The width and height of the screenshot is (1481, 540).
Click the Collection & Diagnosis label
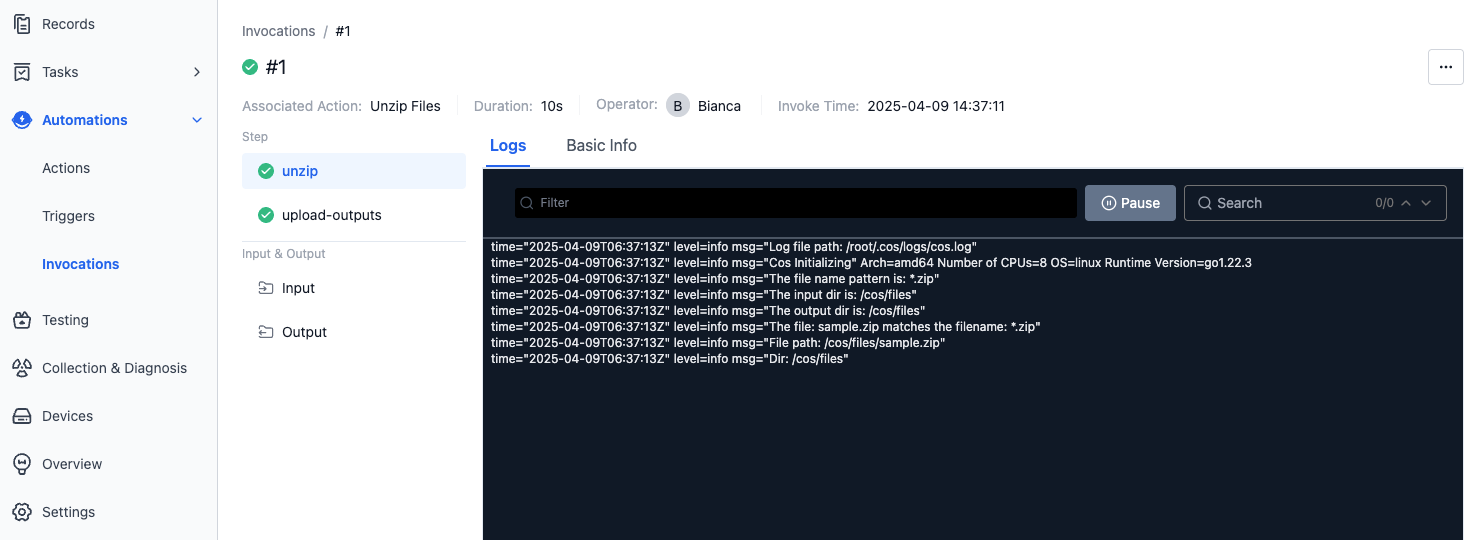point(114,368)
